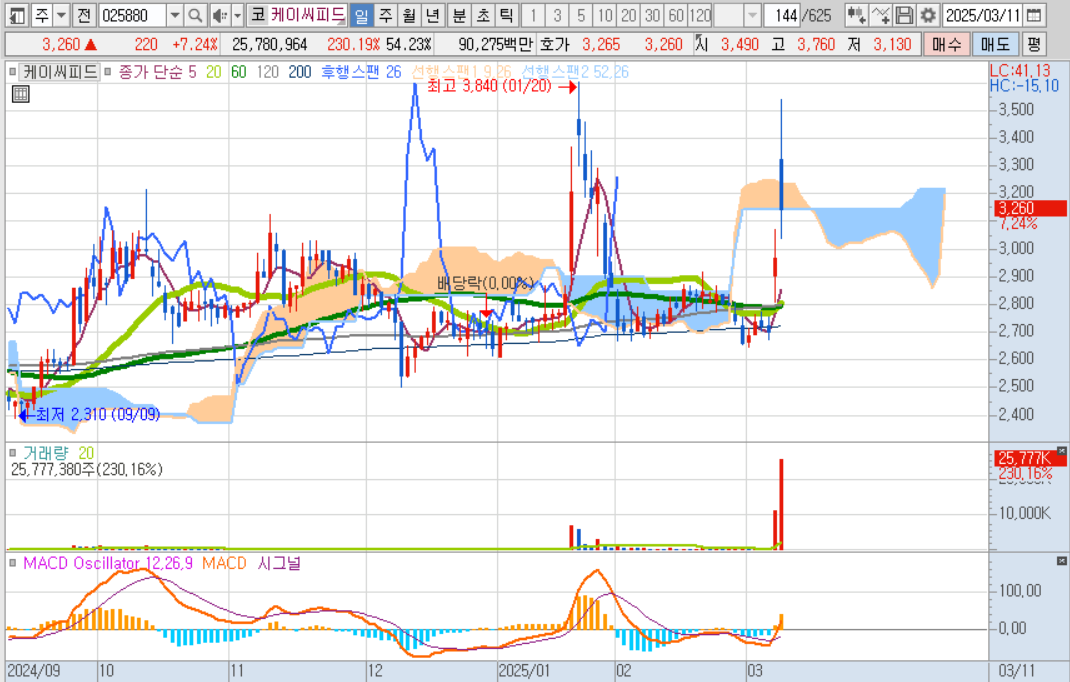The height and width of the screenshot is (682, 1070).
Task: Open the data grid icon on chart
Action: [20, 94]
